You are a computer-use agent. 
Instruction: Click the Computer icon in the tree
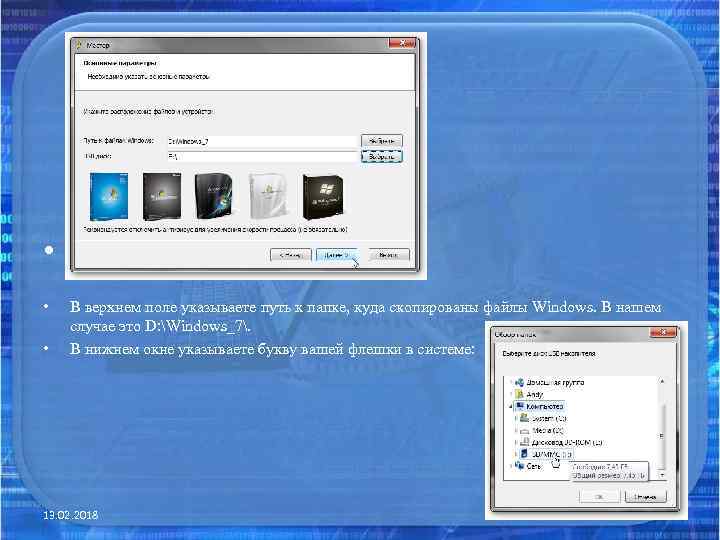(x=520, y=406)
